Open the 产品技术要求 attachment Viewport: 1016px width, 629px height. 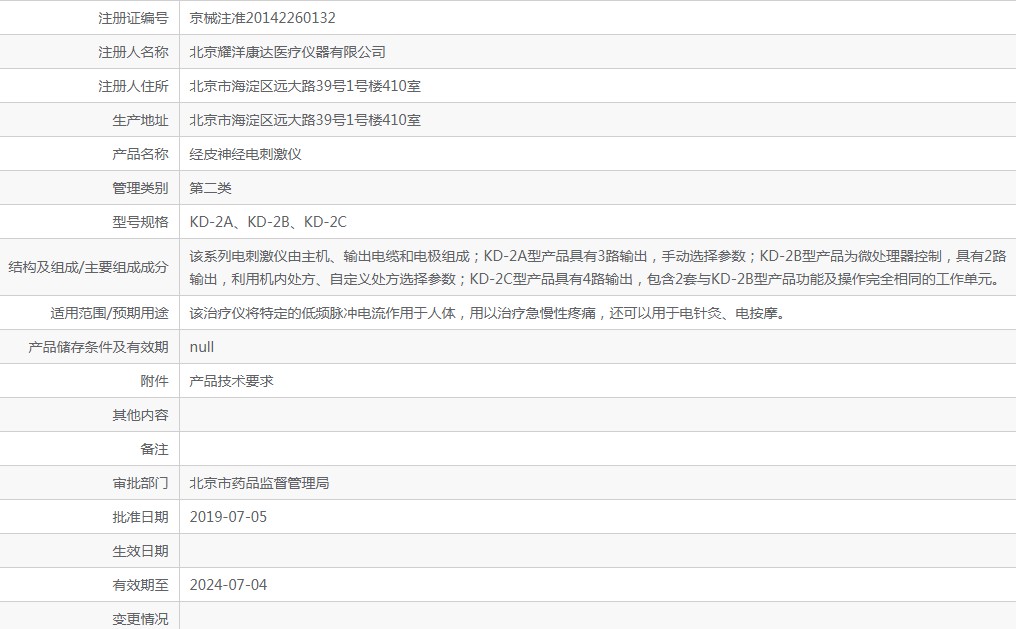(x=231, y=382)
